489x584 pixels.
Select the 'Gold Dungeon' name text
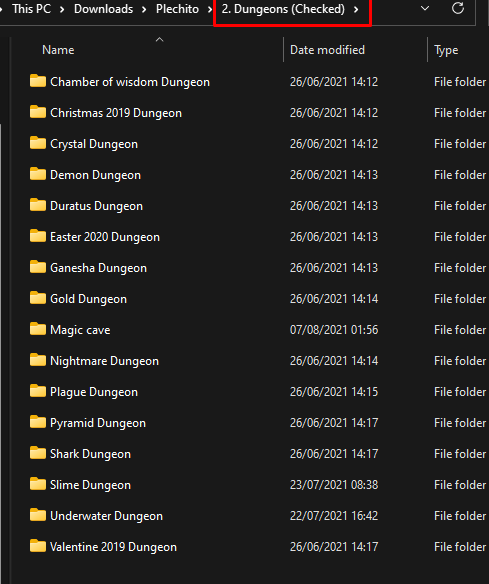88,299
